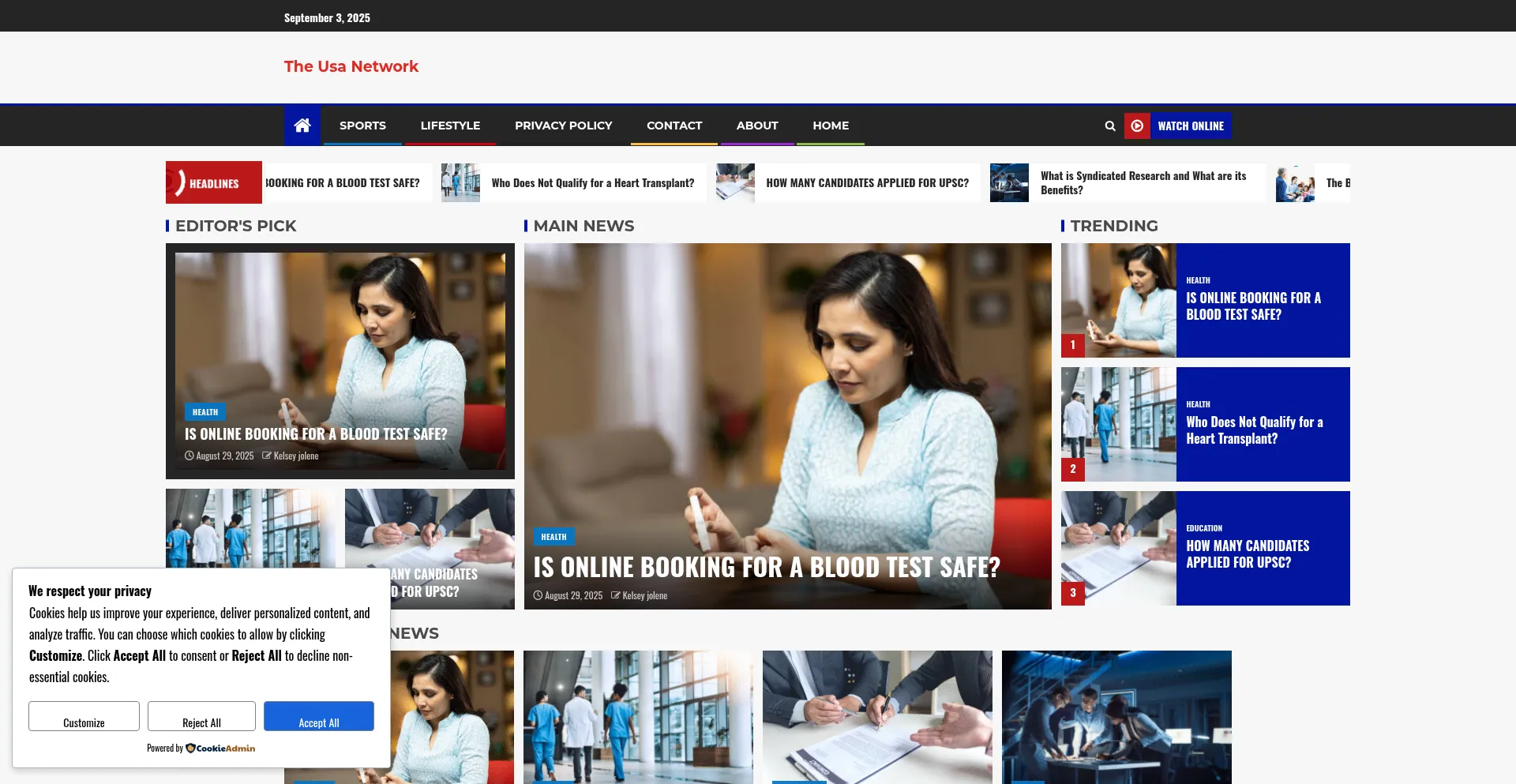This screenshot has width=1516, height=784.
Task: Open bottom-row document signing article image
Action: 877,717
